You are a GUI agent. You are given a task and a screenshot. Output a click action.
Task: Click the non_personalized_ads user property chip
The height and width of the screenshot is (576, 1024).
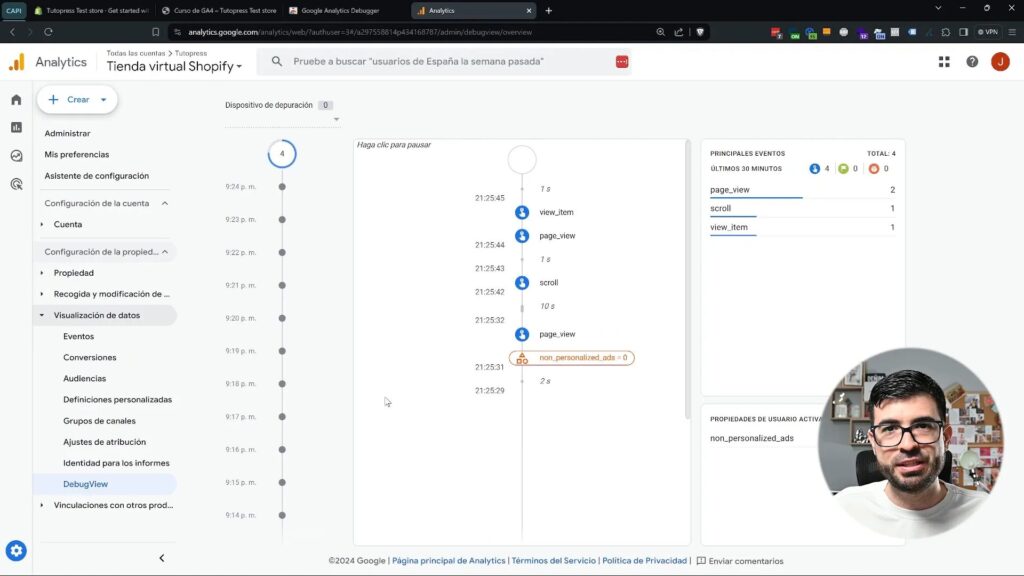tap(571, 358)
